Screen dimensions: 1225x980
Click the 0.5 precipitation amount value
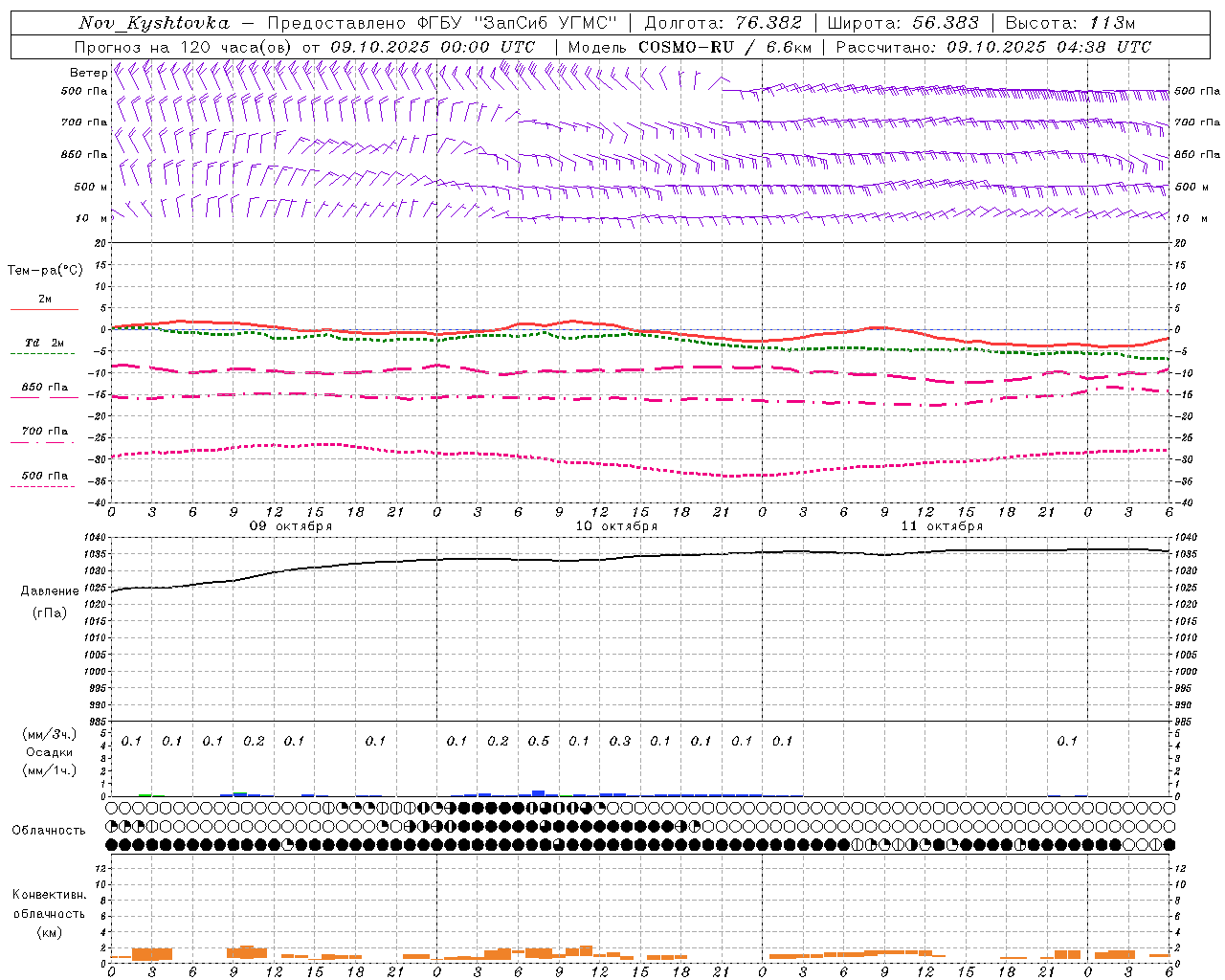pyautogui.click(x=539, y=741)
